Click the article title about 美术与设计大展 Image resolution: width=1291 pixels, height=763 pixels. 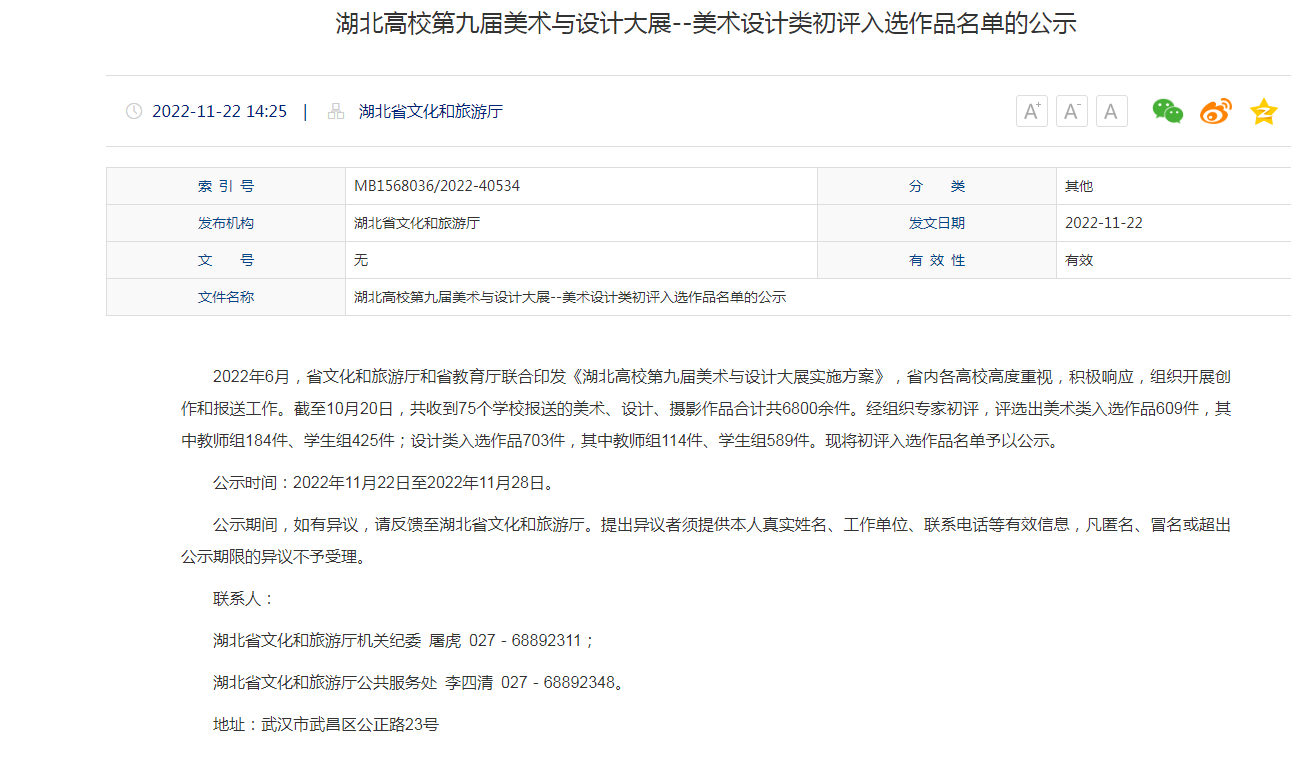pyautogui.click(x=707, y=25)
